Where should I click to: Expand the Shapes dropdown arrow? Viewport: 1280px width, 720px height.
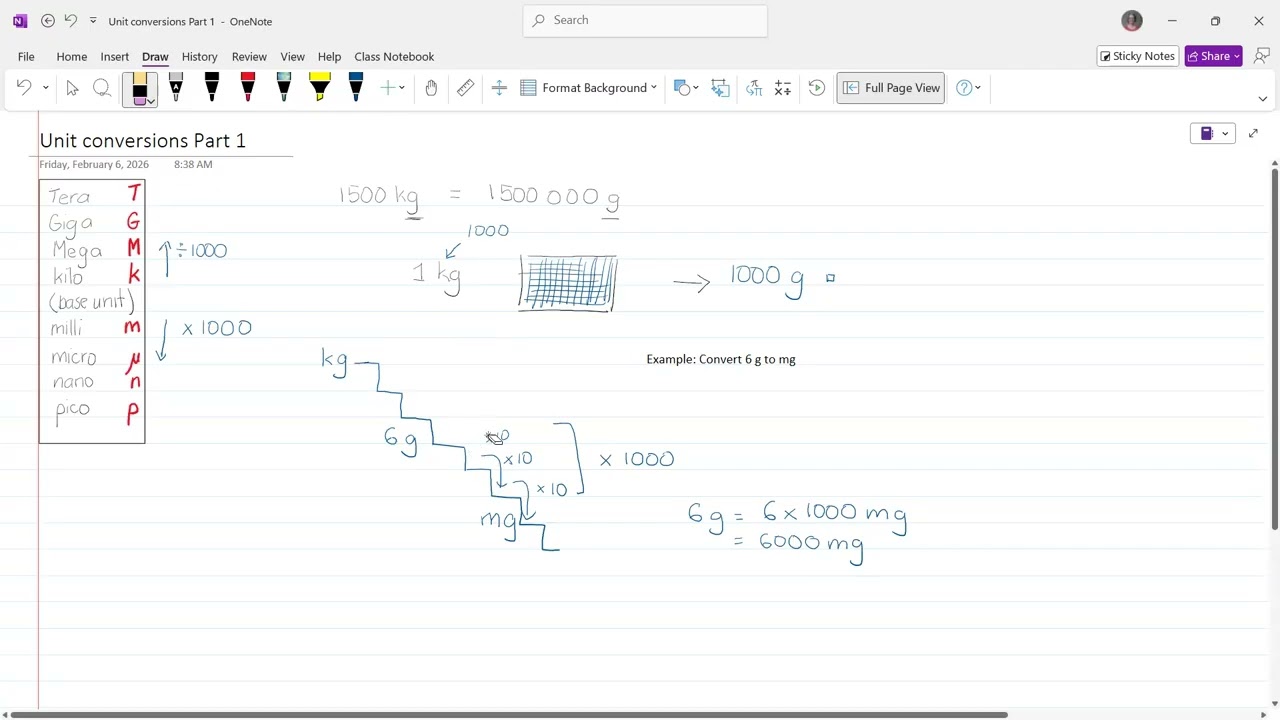696,88
